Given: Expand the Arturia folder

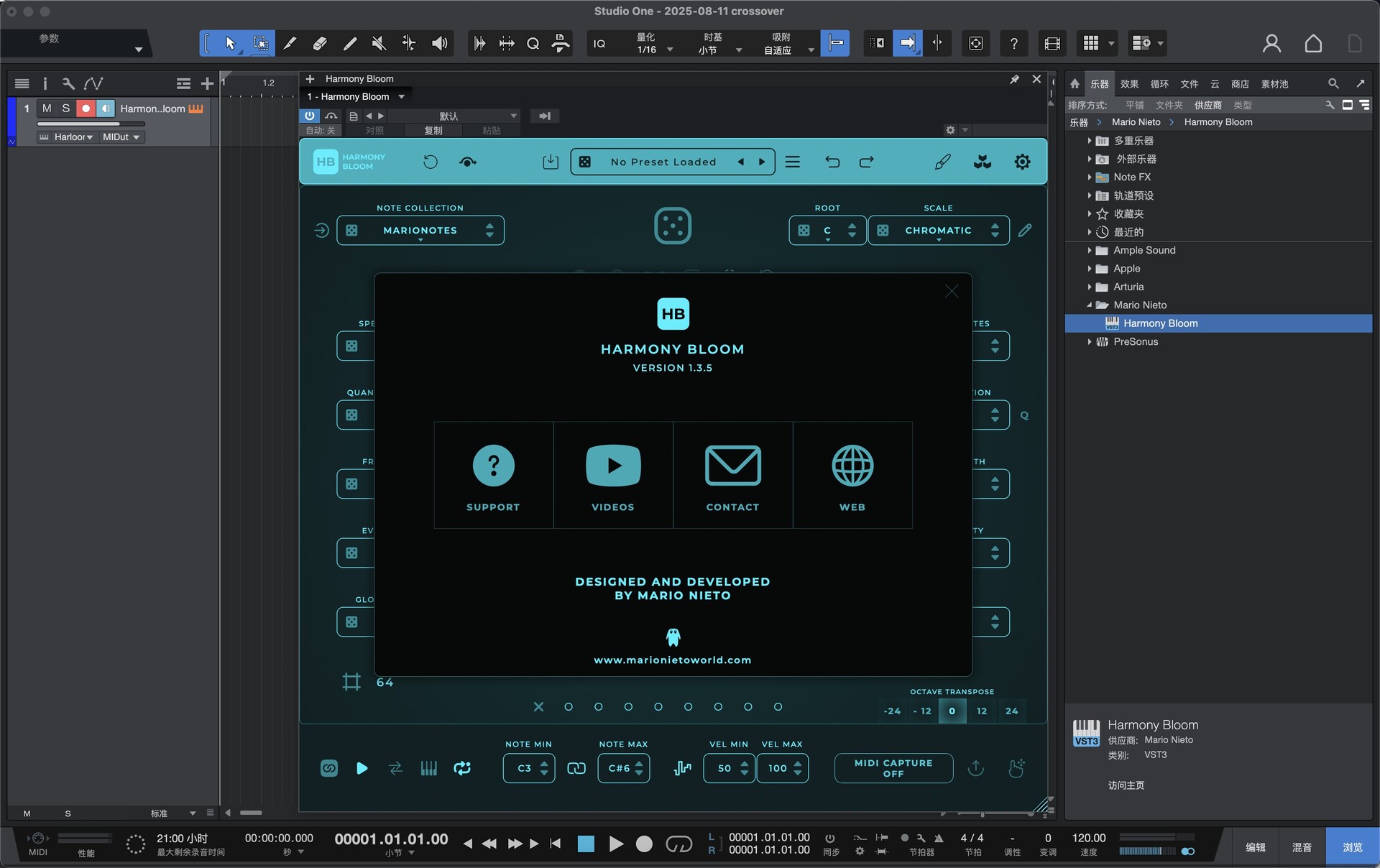Looking at the screenshot, I should pyautogui.click(x=1090, y=287).
